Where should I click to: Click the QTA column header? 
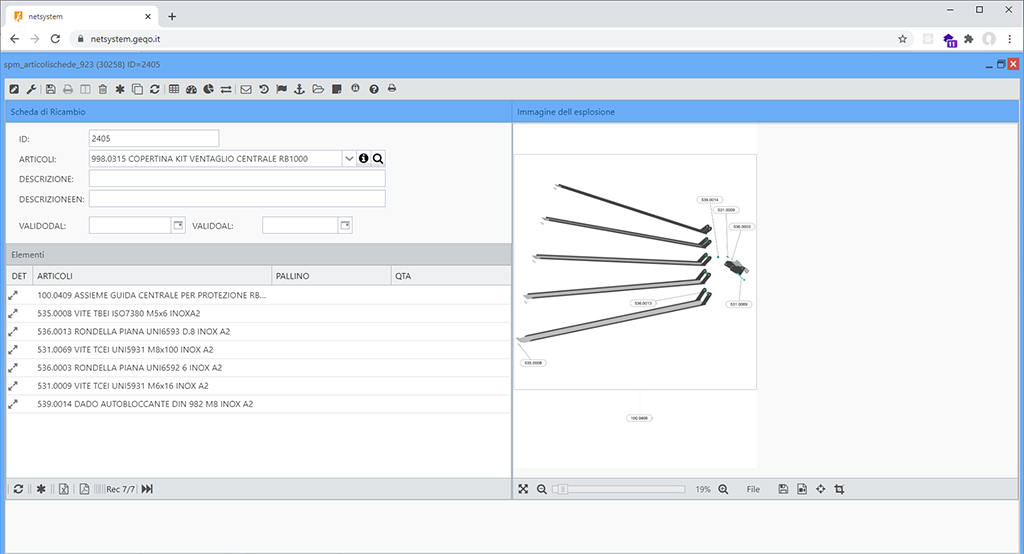pos(450,275)
